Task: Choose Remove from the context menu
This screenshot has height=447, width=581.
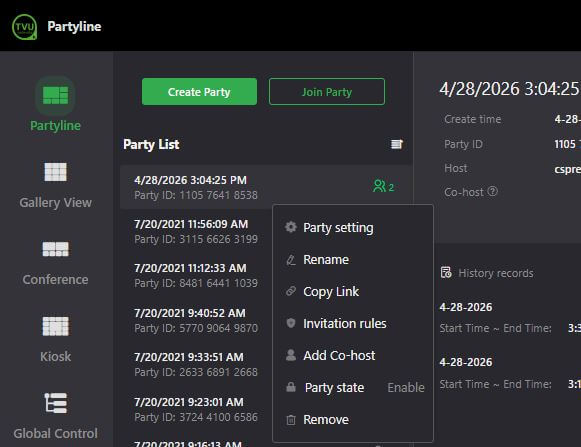Action: 353,420
